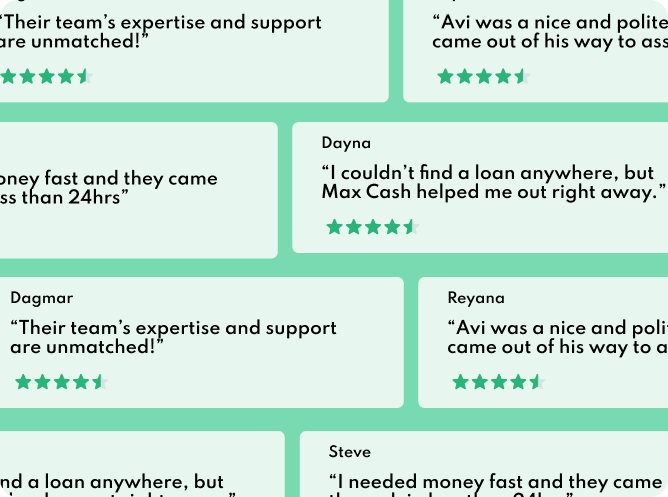The width and height of the screenshot is (668, 497).
Task: Click the star rating under Dagmar's review
Action: [x=60, y=381]
